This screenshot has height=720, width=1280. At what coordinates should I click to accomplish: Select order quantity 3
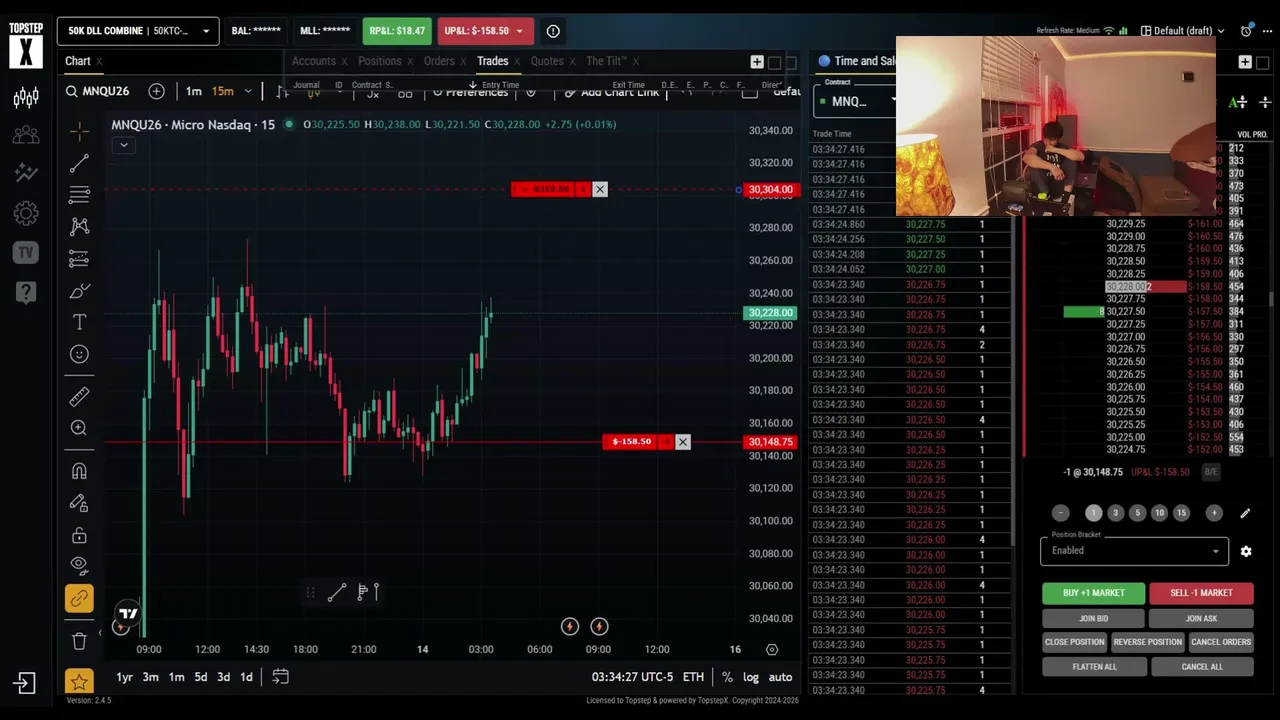pyautogui.click(x=1115, y=513)
